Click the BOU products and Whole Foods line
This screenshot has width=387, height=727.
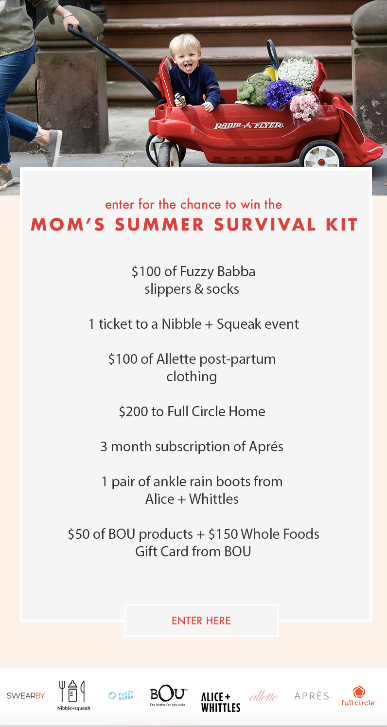pyautogui.click(x=193, y=542)
